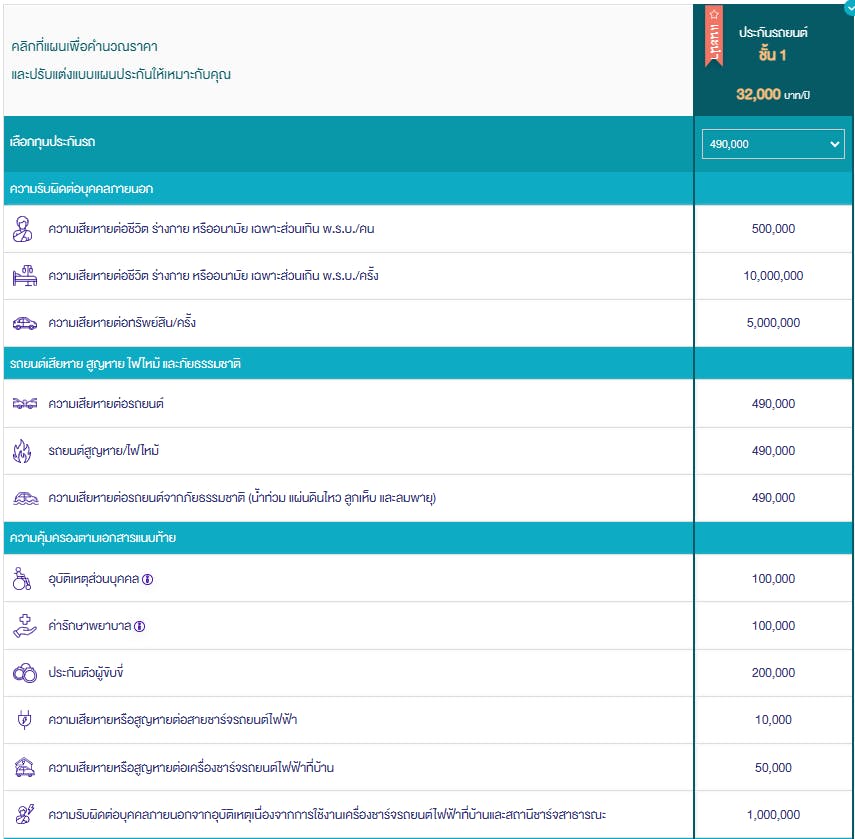Click the plug icon for EV charging cable
Screen dimensions: 855x839
[24, 720]
